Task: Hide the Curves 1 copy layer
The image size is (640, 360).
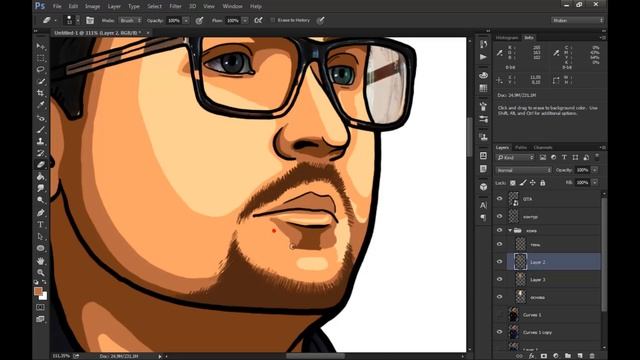Action: pos(500,332)
